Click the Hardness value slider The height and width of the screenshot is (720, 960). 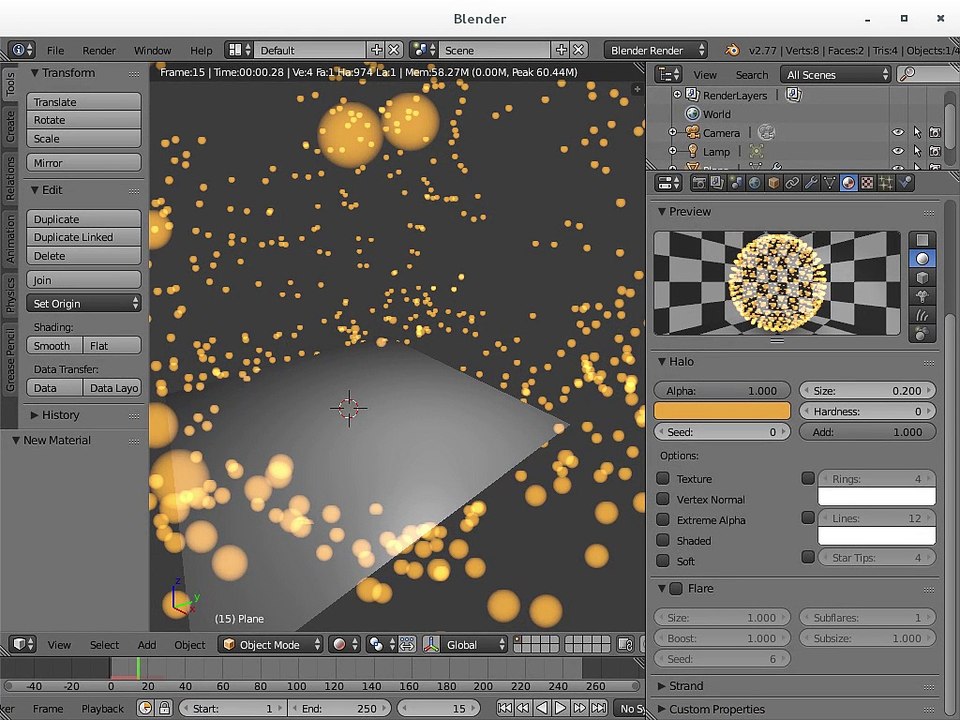pos(868,411)
